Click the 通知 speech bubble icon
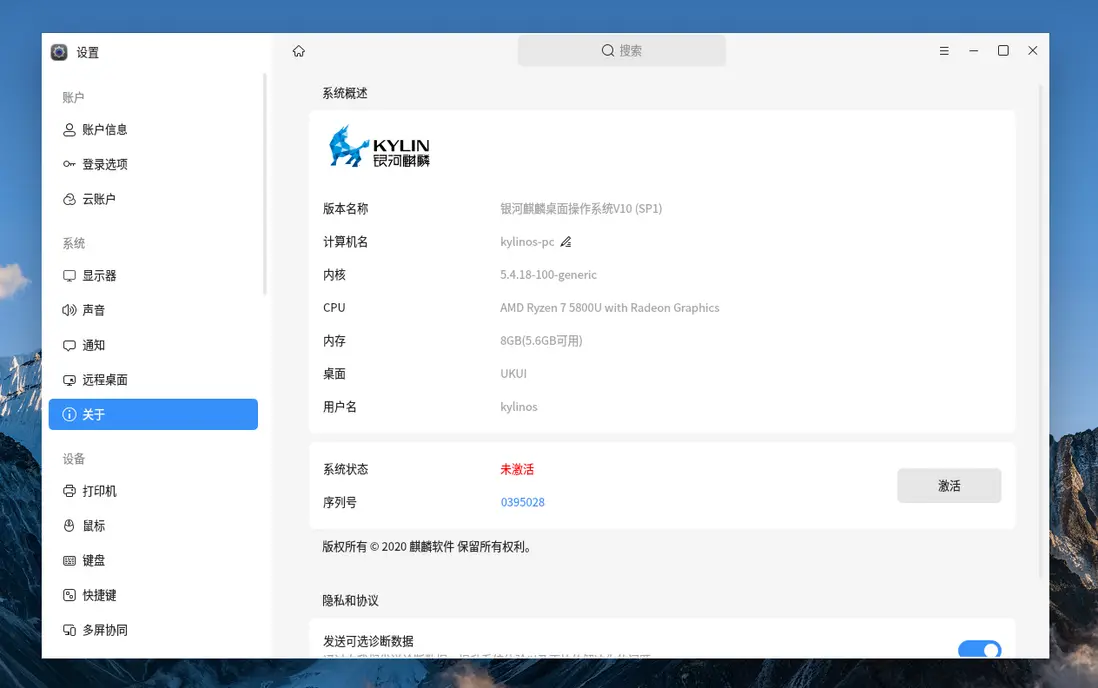 (69, 345)
